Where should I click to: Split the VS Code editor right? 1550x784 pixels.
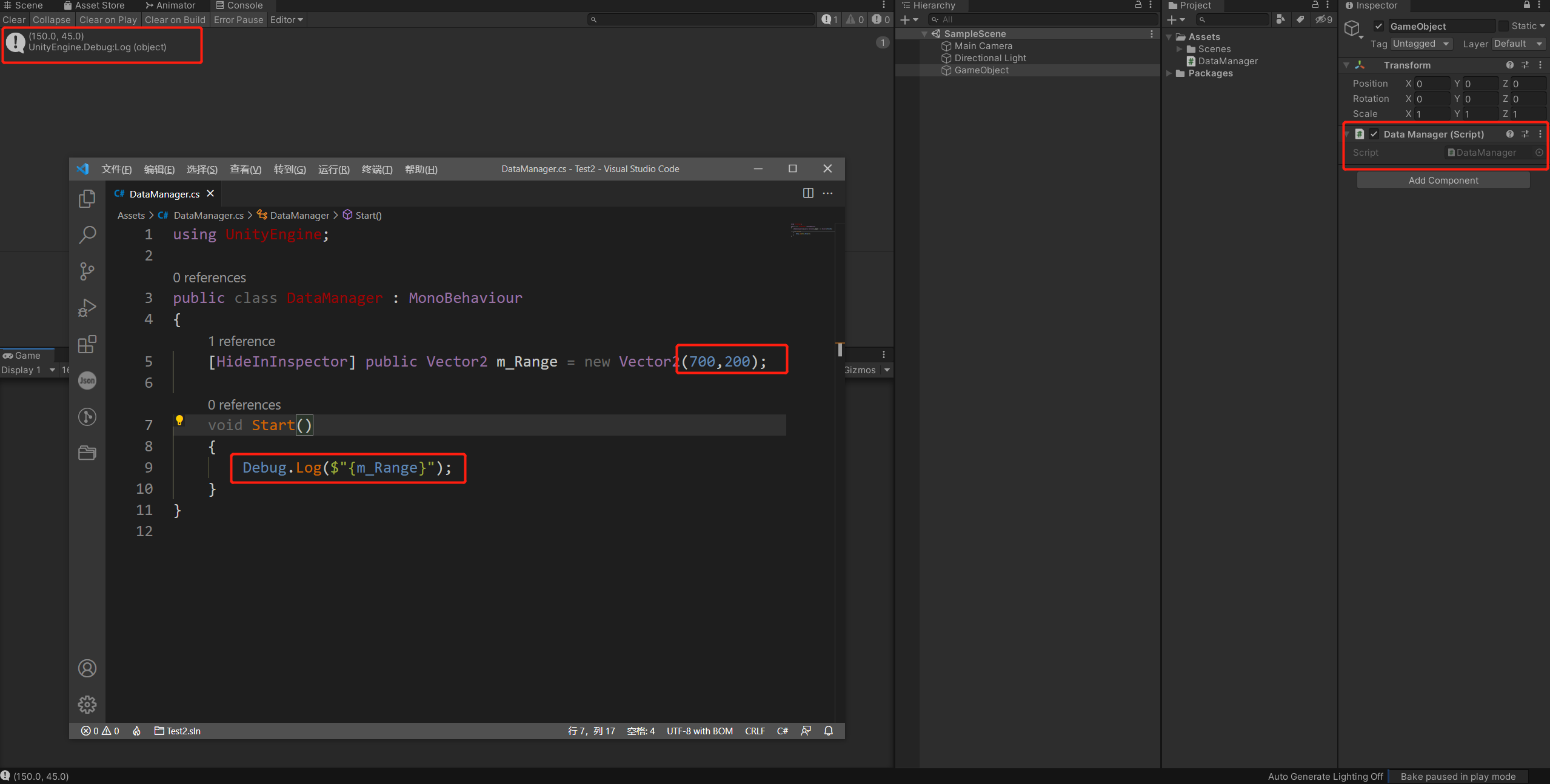click(808, 193)
